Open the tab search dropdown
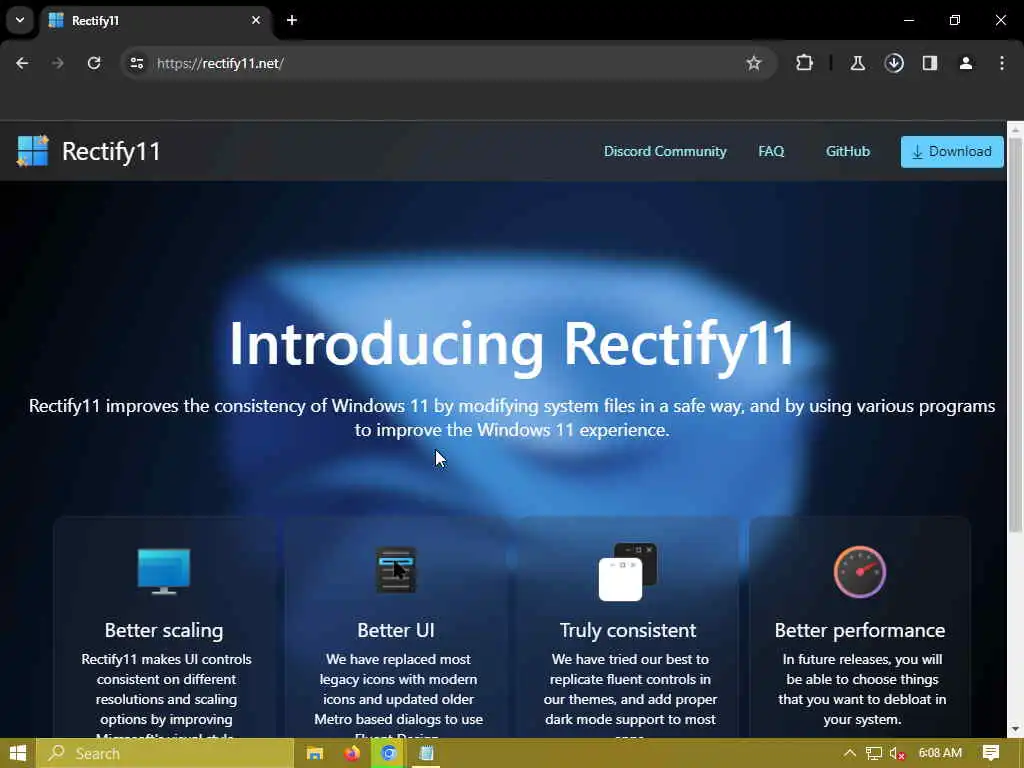Viewport: 1024px width, 768px height. [x=20, y=20]
